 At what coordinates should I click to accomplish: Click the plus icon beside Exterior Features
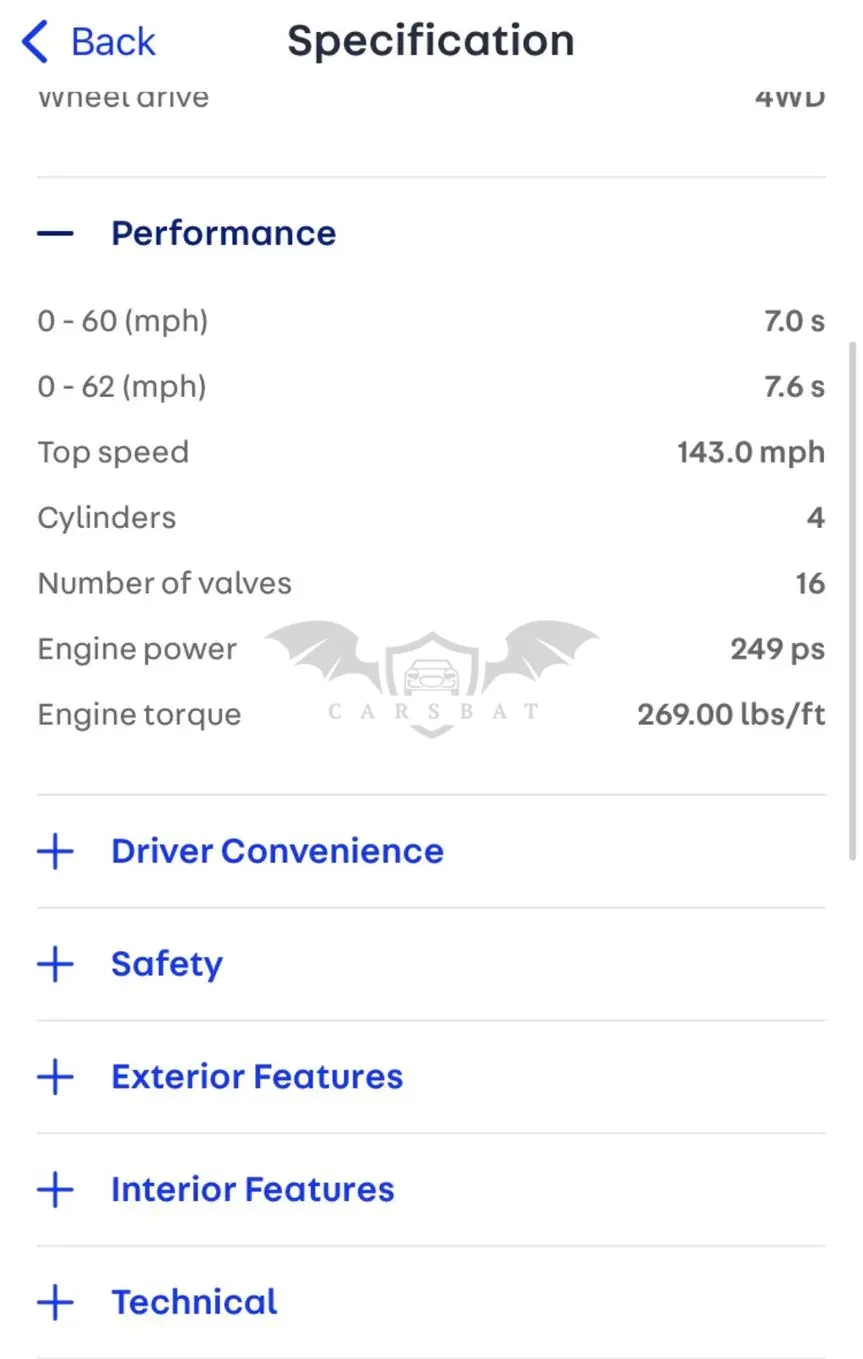point(55,1077)
